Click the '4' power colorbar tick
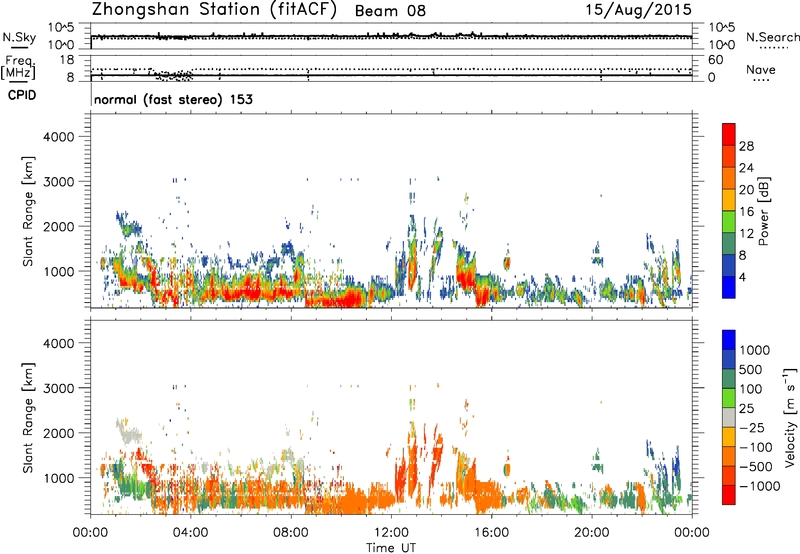 click(743, 277)
